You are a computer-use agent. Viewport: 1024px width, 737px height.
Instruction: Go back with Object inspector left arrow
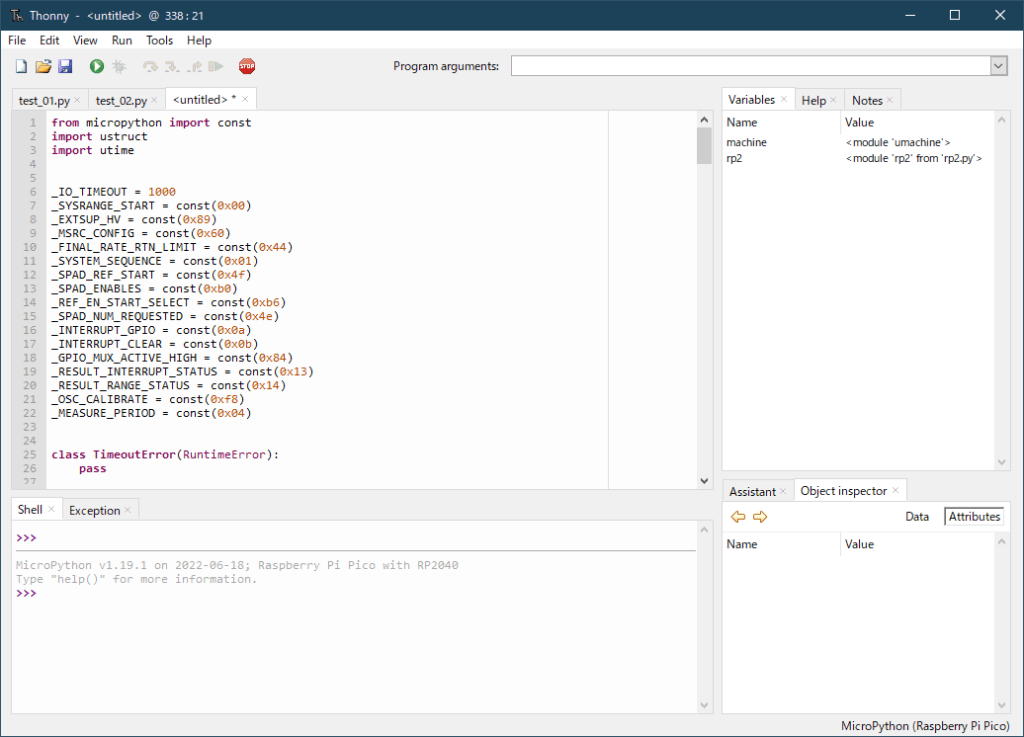click(x=738, y=517)
